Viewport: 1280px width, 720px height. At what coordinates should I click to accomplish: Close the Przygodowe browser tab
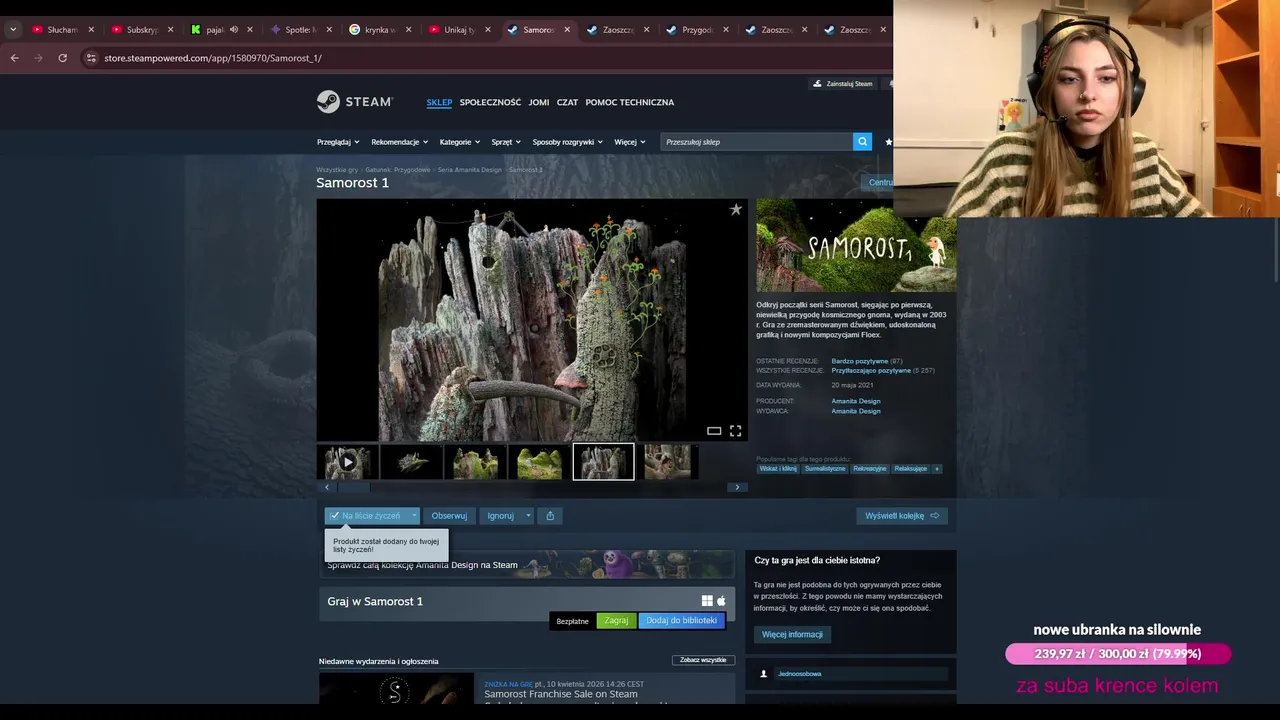[725, 30]
